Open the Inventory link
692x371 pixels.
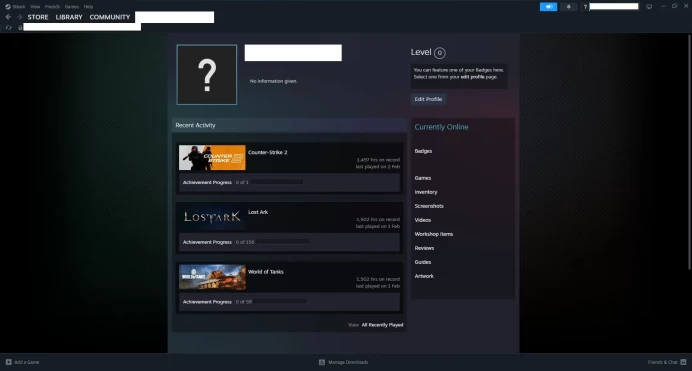tap(426, 192)
